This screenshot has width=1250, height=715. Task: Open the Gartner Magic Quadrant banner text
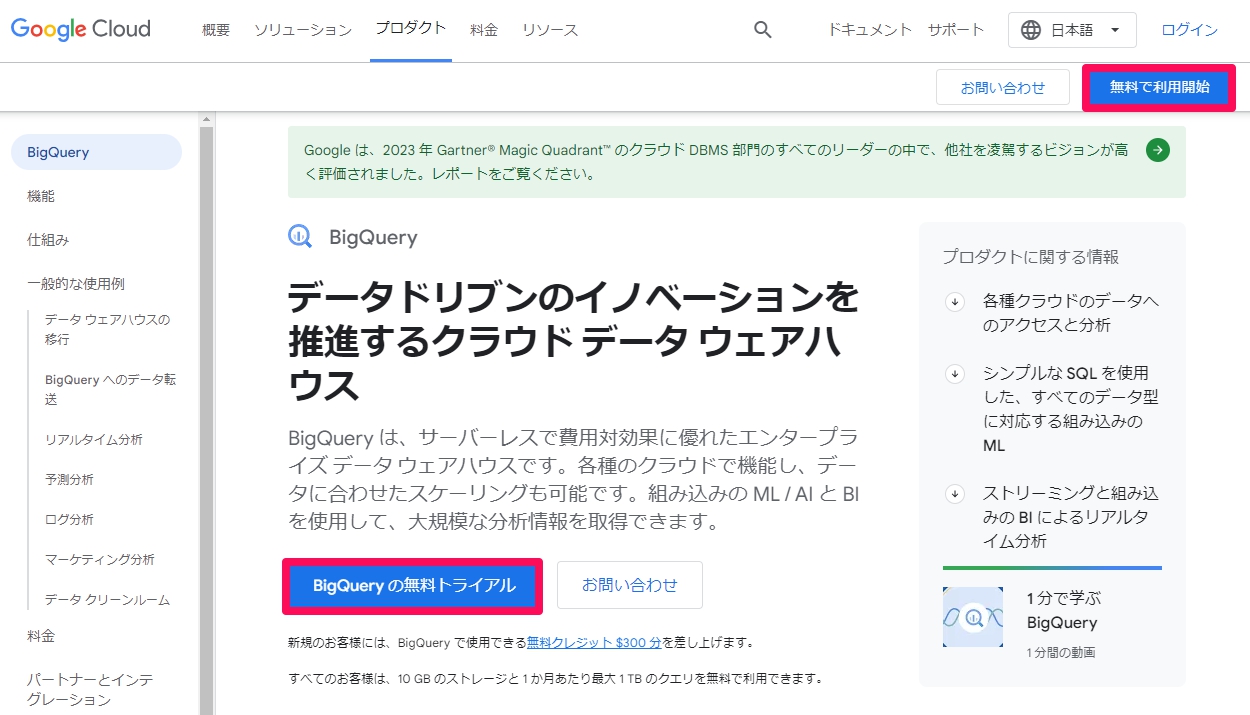pyautogui.click(x=716, y=162)
